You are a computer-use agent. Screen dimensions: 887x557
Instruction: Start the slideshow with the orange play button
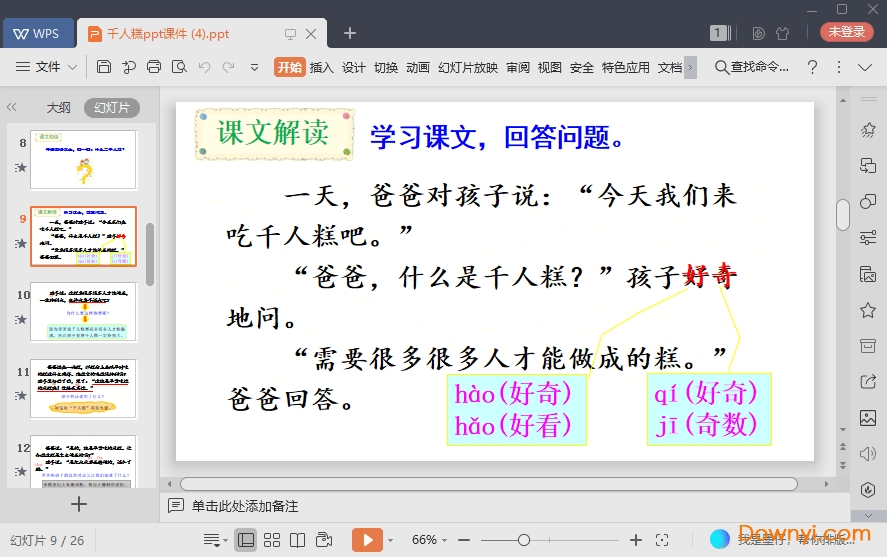click(367, 540)
